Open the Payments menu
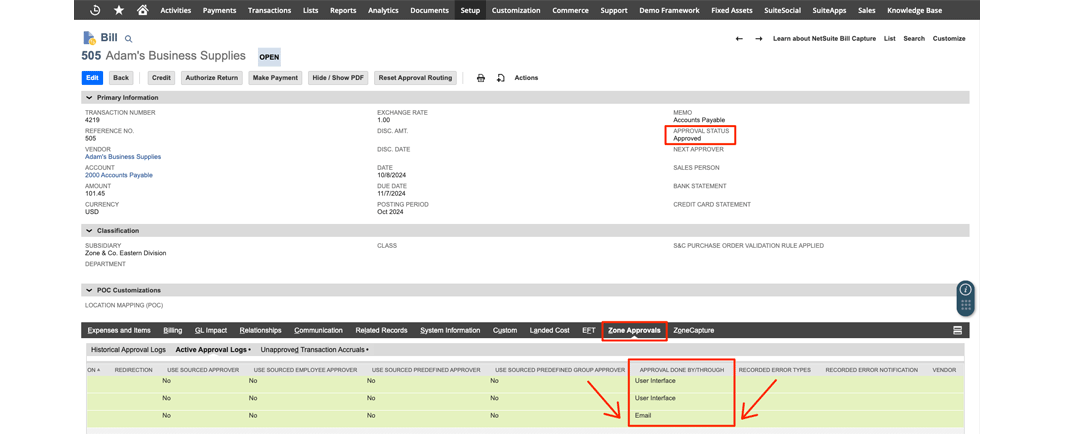This screenshot has height=434, width=1080. tap(219, 10)
